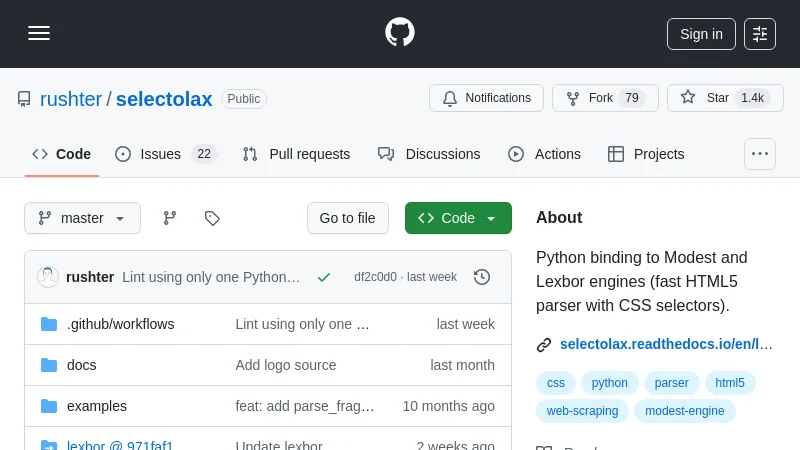View commit history clock icon
Viewport: 800px width, 450px height.
coord(482,277)
